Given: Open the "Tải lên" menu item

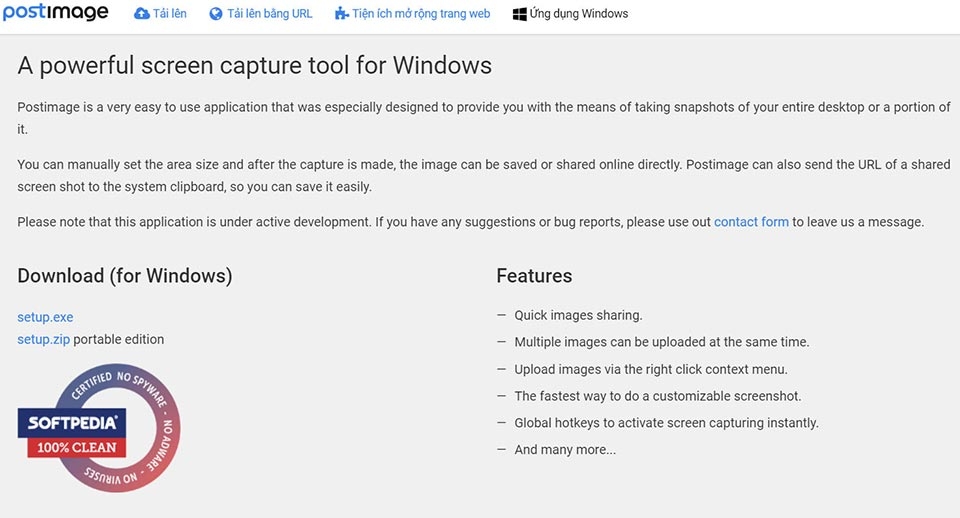Looking at the screenshot, I should (x=170, y=14).
